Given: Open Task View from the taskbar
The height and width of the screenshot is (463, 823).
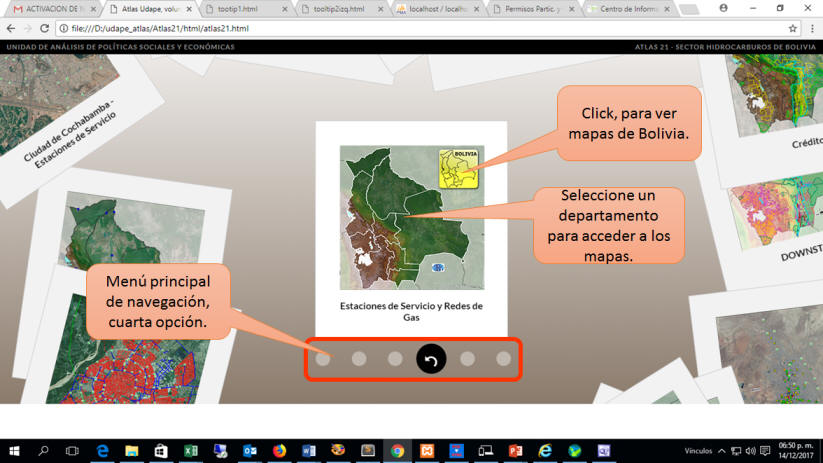Looking at the screenshot, I should [x=72, y=451].
